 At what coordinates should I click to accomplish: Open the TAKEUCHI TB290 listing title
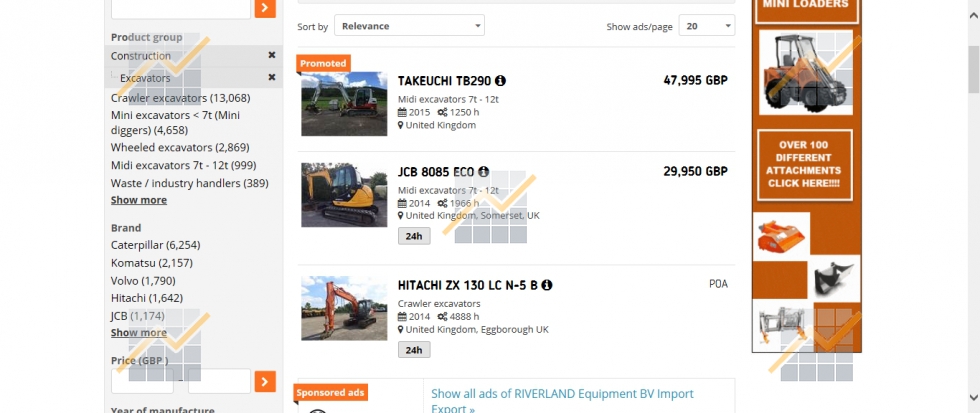click(444, 81)
